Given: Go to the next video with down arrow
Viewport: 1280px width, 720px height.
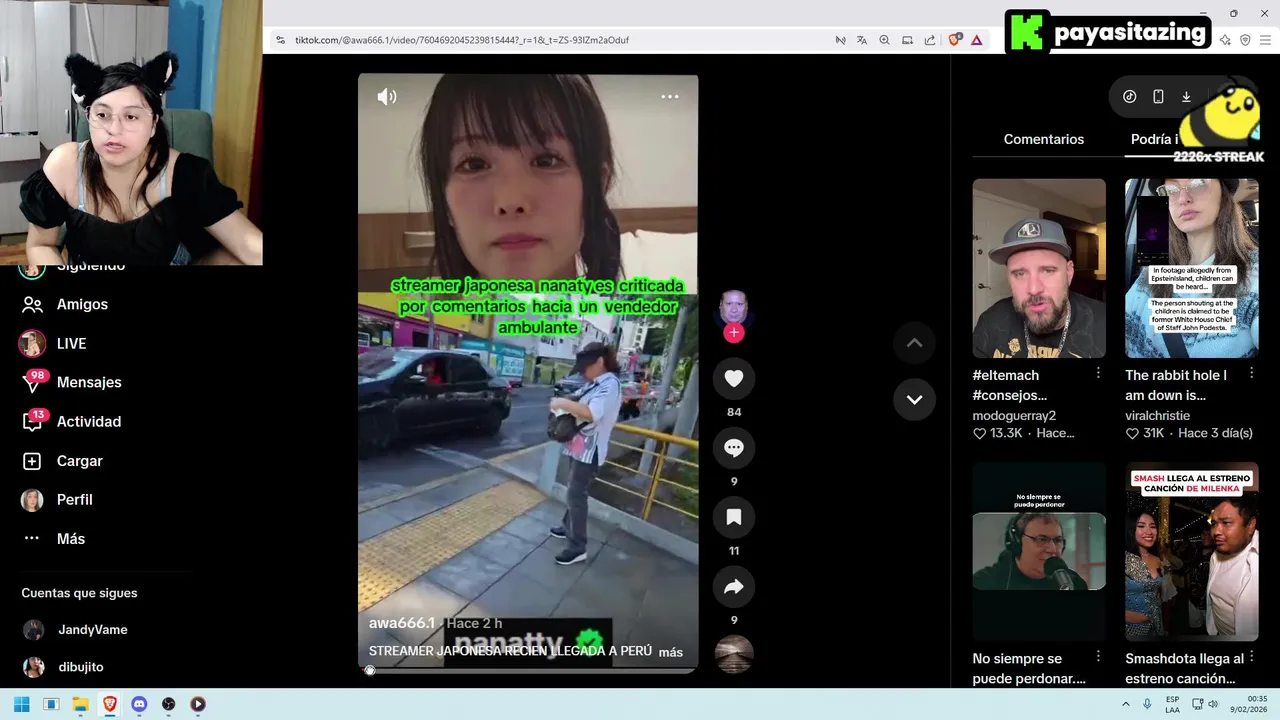Looking at the screenshot, I should coord(914,399).
